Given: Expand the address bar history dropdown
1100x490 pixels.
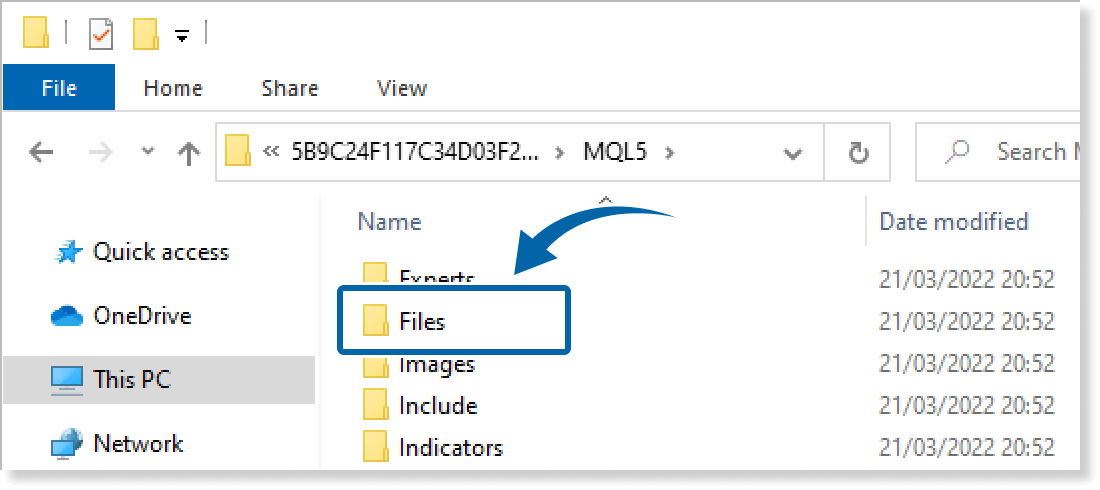Looking at the screenshot, I should [x=793, y=153].
